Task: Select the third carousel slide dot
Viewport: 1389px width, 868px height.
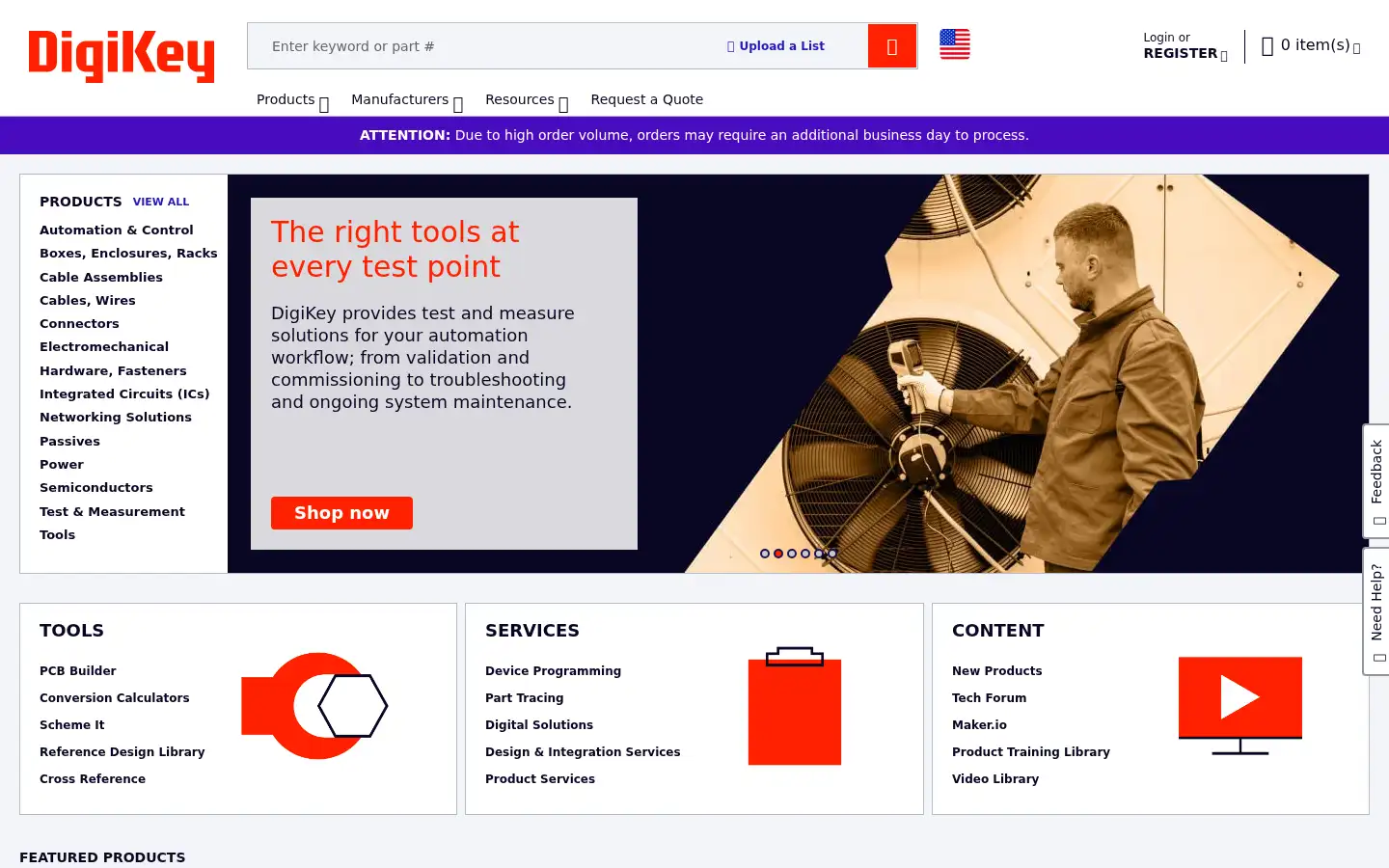Action: pyautogui.click(x=792, y=554)
